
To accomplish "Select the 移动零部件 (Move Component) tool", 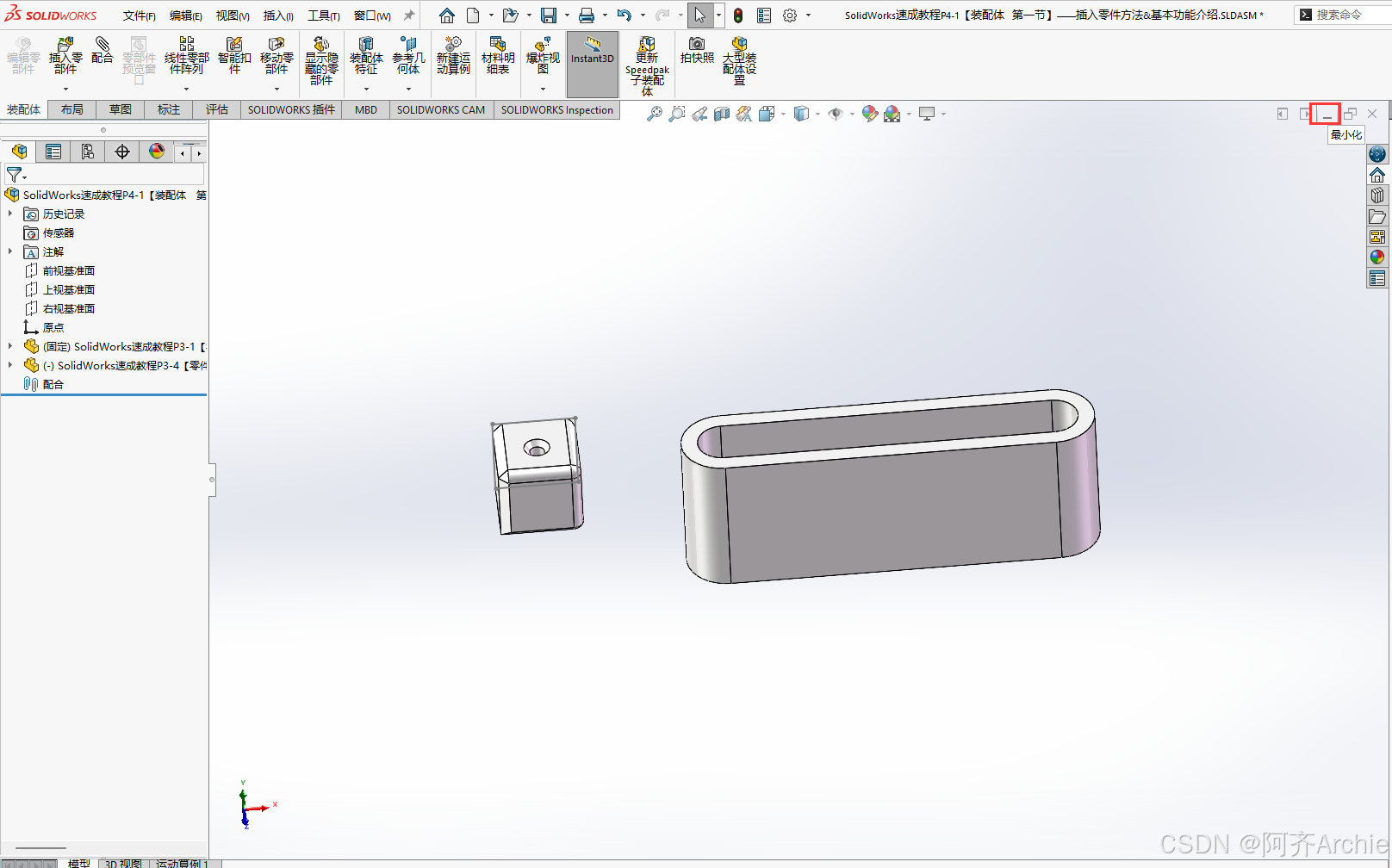I will (x=277, y=55).
